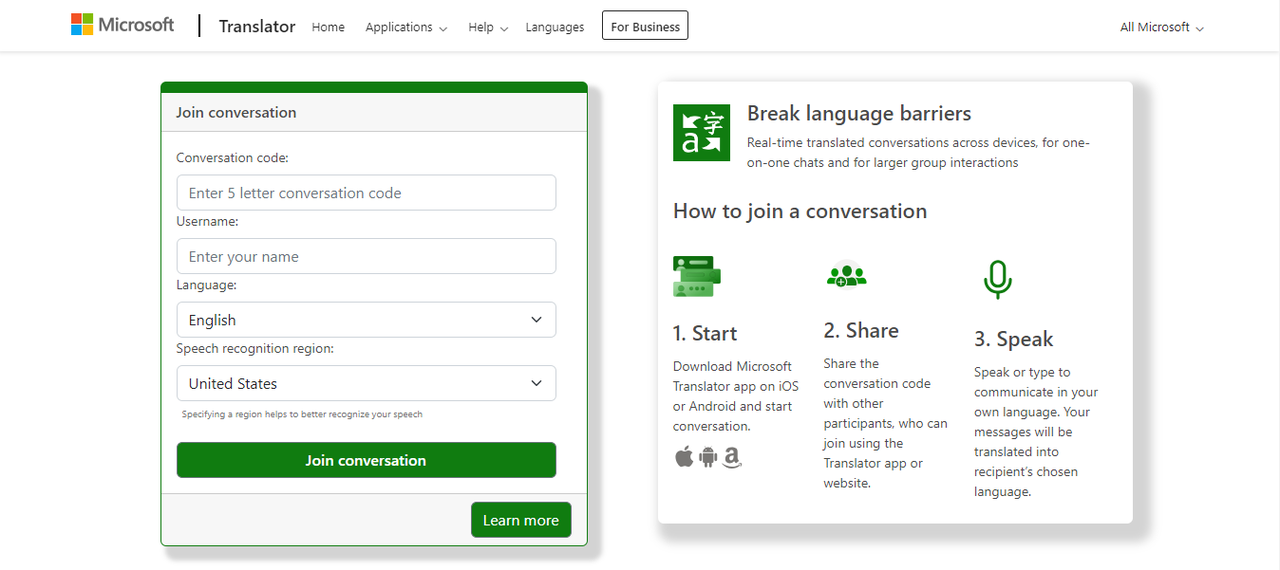Click the 1. Start step heading
This screenshot has height=570, width=1280.
click(705, 333)
